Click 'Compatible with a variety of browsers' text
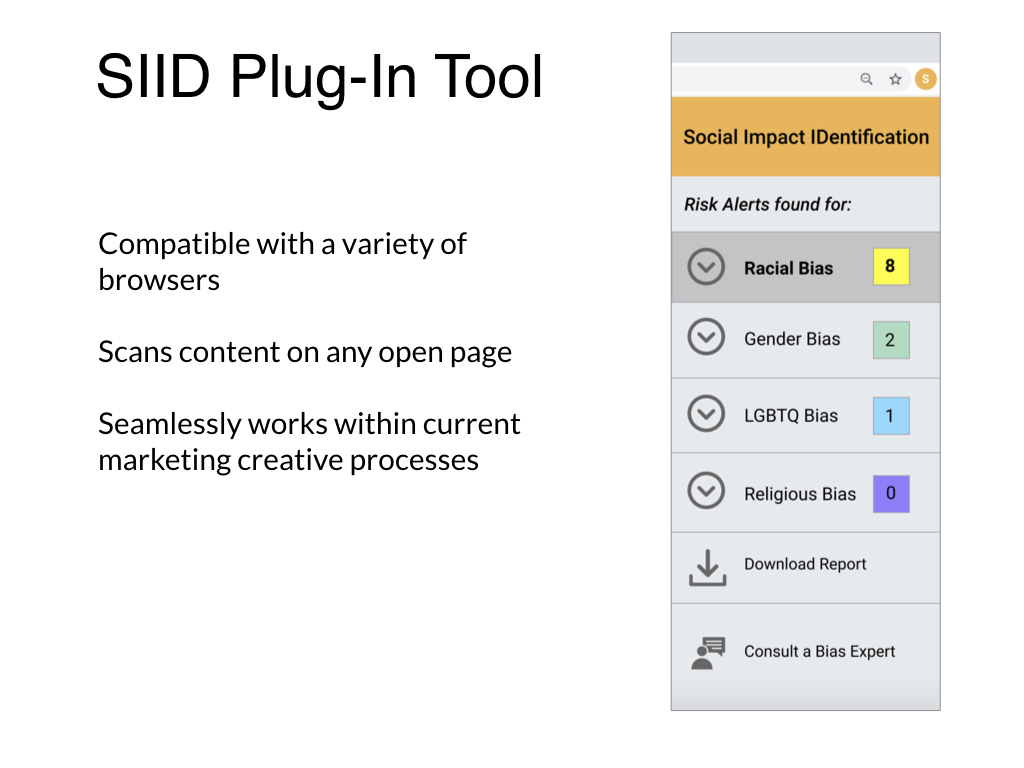This screenshot has width=1024, height=768. [x=282, y=262]
